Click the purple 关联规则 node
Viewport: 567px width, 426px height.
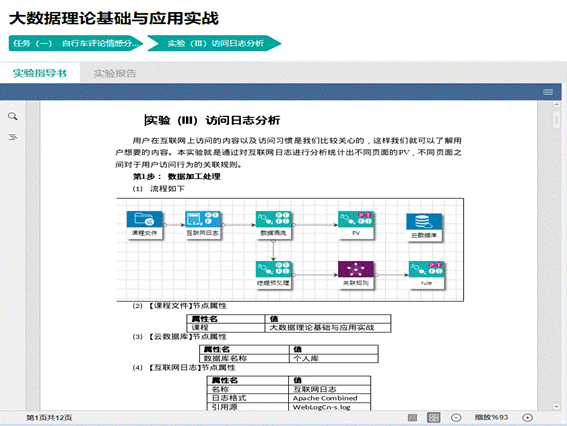pos(355,275)
